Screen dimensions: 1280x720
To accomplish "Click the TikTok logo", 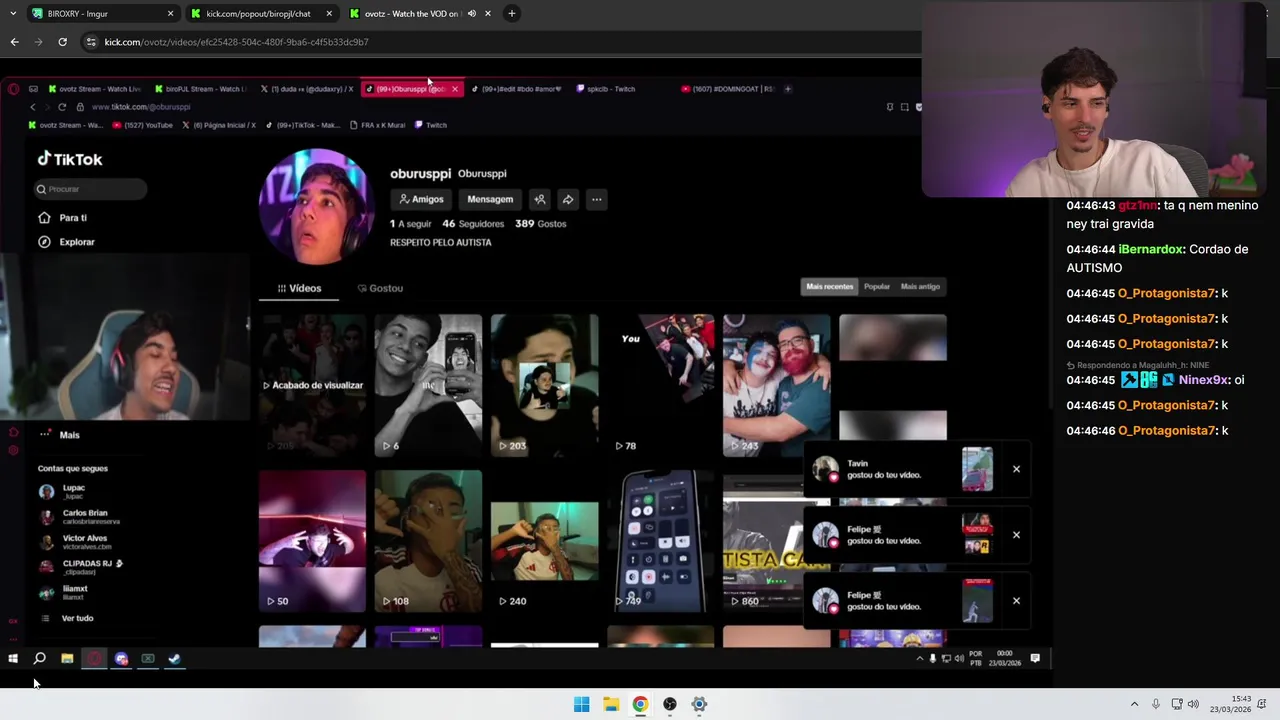I will click(x=70, y=159).
